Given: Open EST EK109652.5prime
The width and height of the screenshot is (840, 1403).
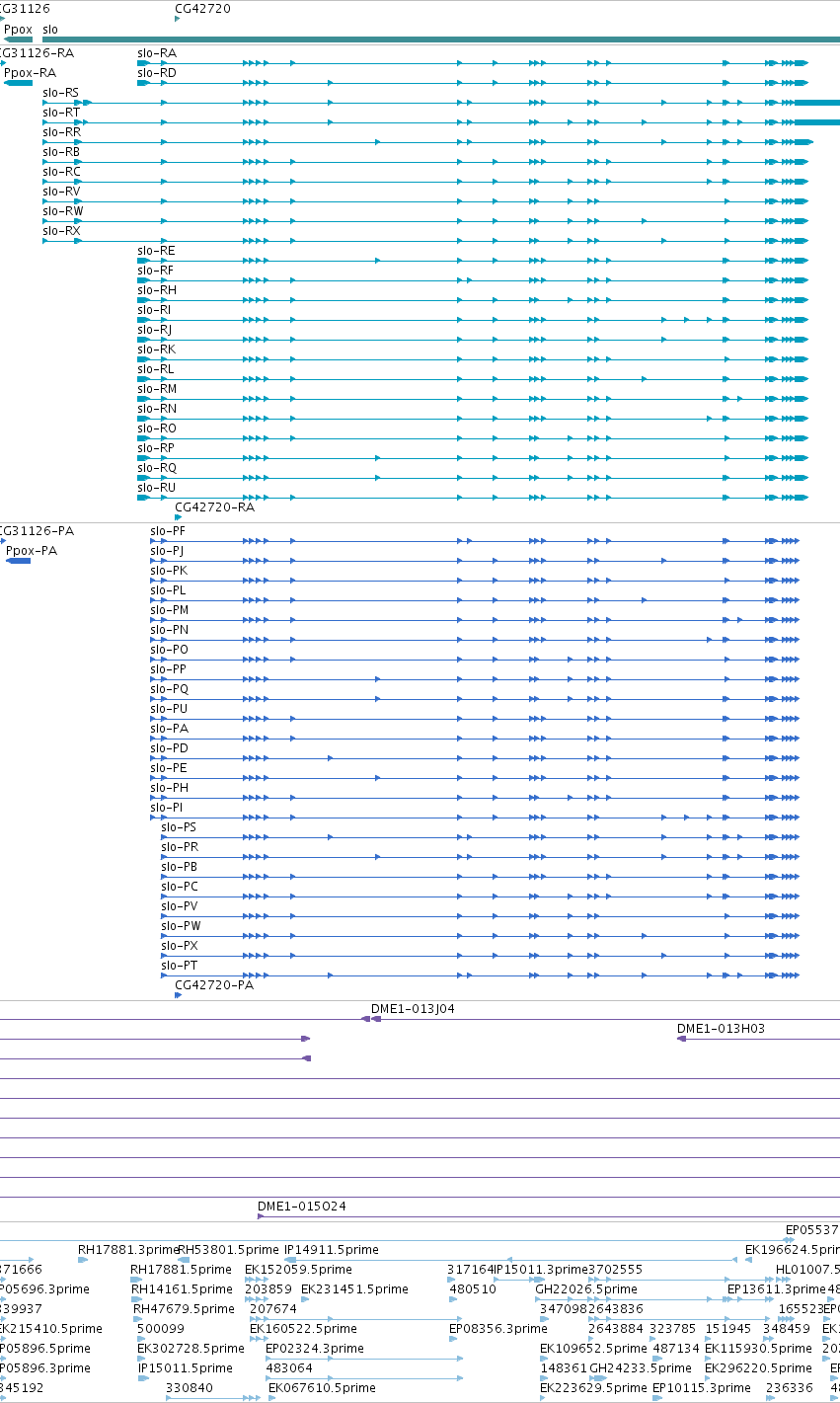Looking at the screenshot, I should coord(593,1349).
